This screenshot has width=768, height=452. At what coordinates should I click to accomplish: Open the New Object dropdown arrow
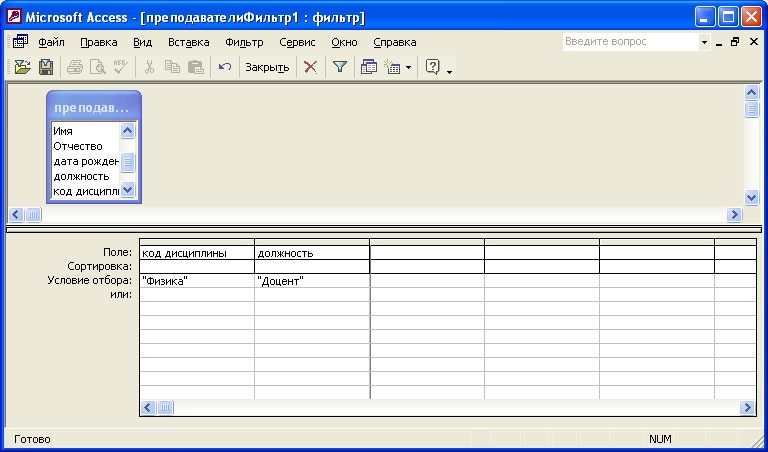408,67
